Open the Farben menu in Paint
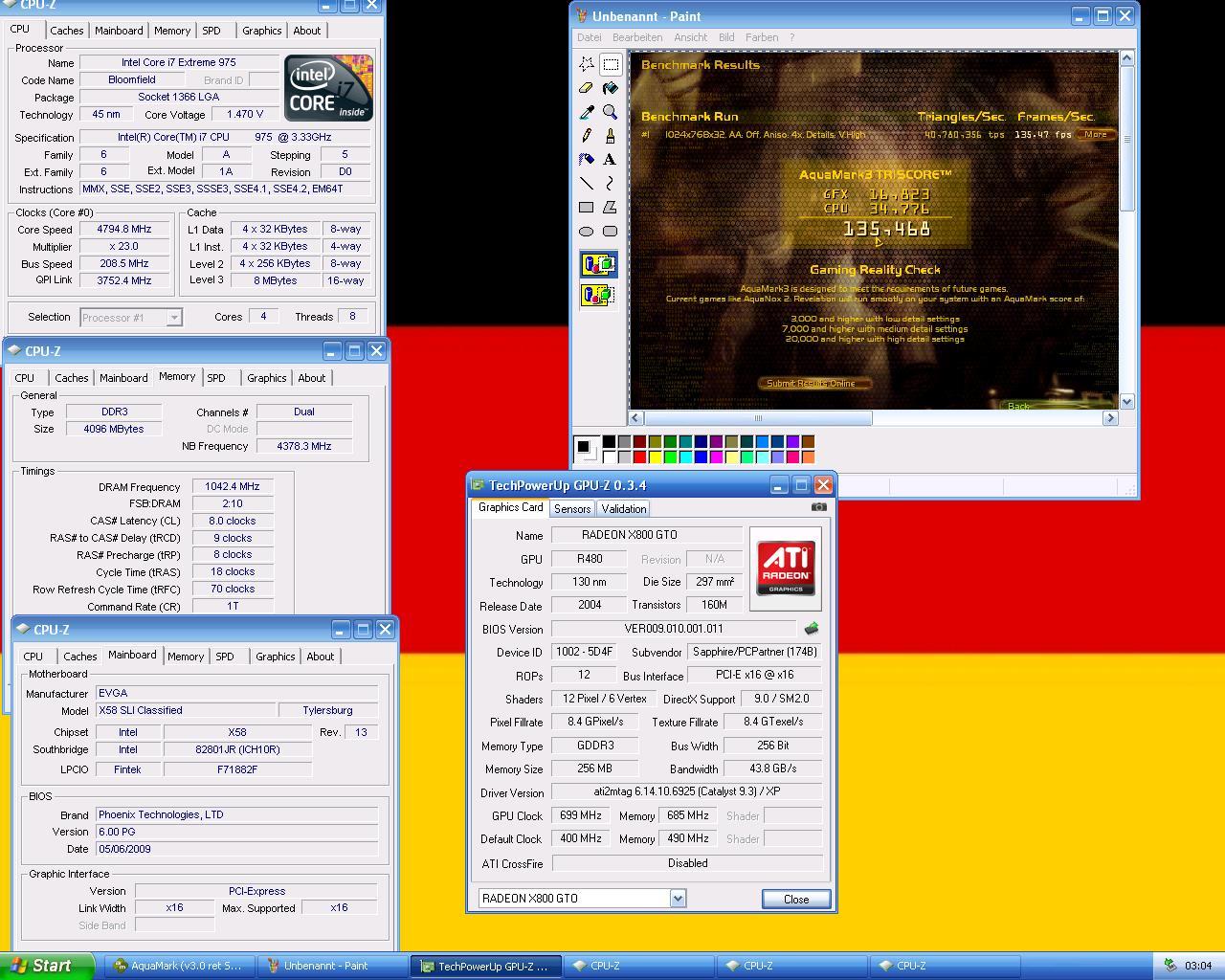 click(762, 37)
